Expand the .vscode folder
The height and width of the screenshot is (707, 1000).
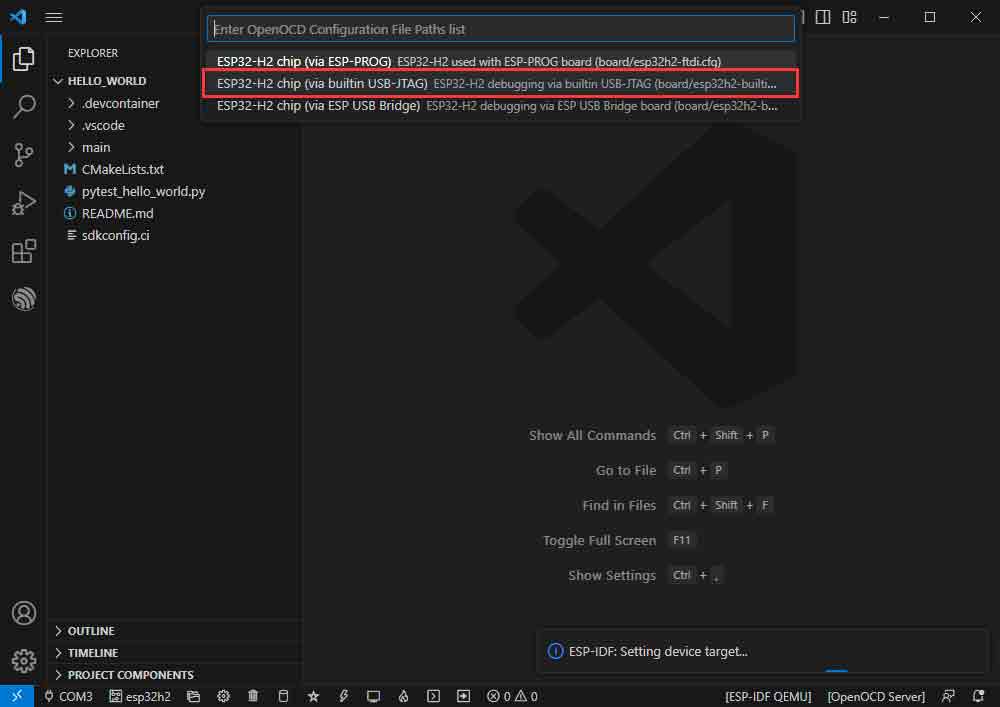pyautogui.click(x=103, y=126)
